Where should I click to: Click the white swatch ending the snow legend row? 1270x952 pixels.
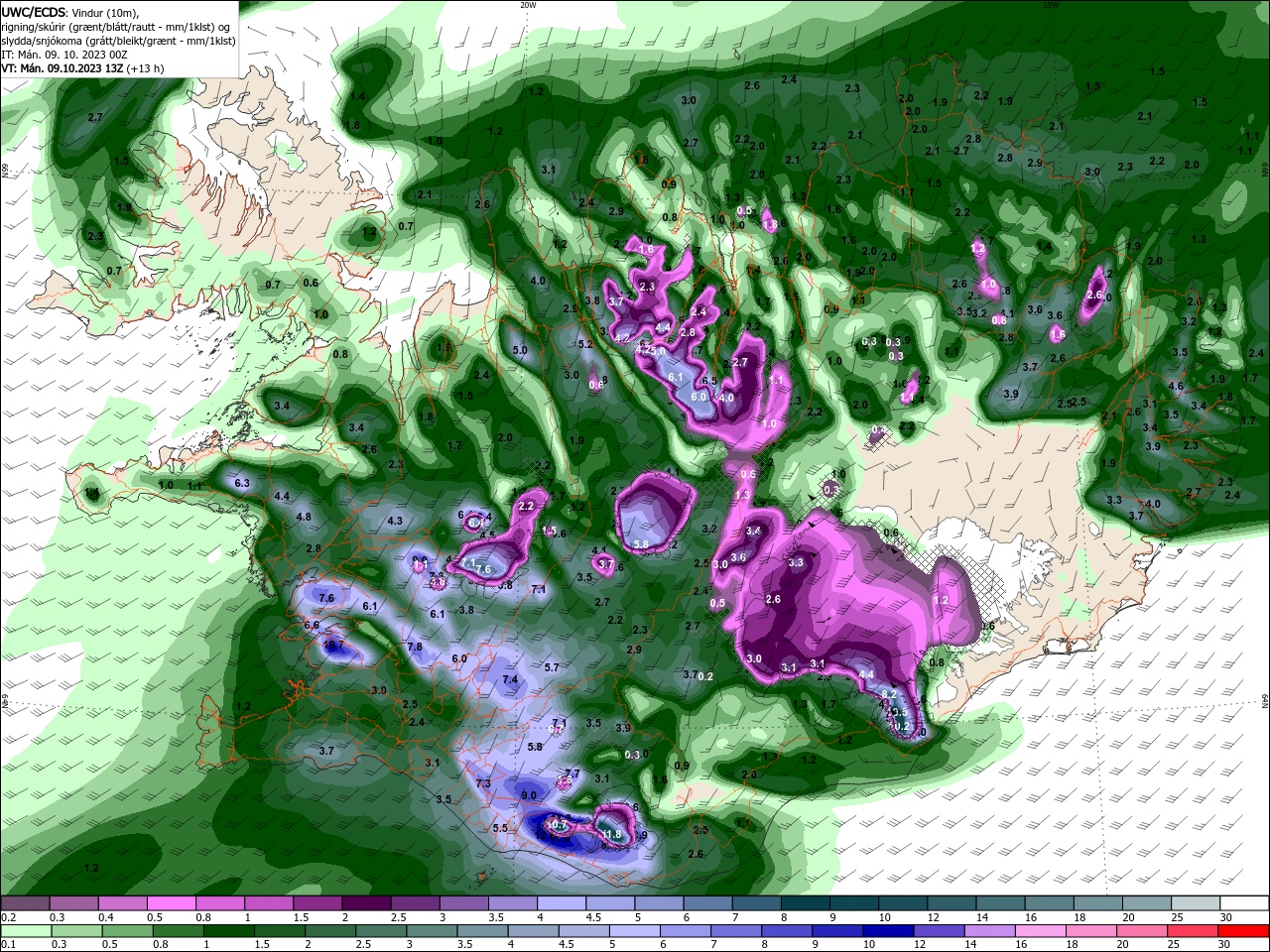(1244, 902)
